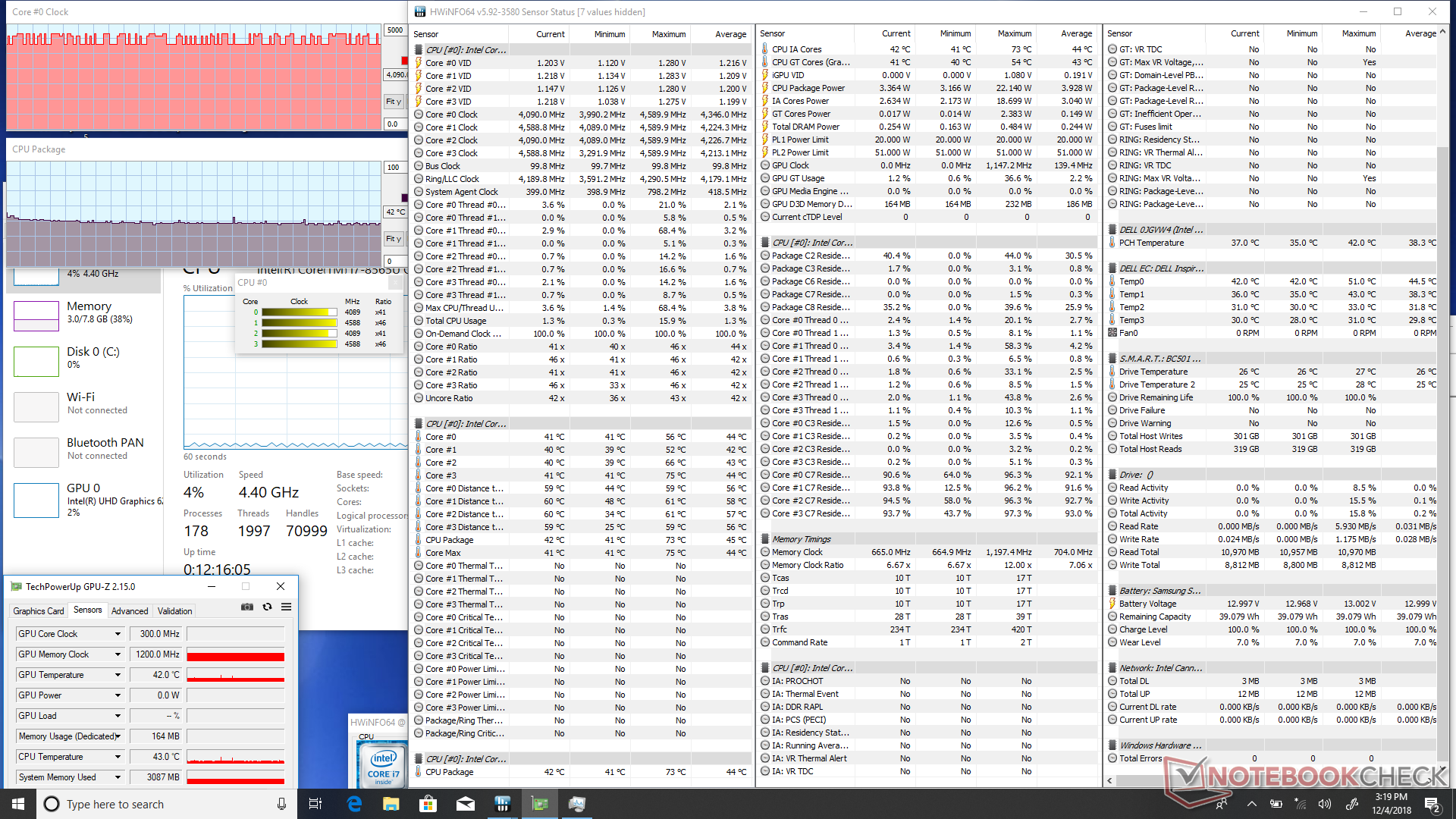Open the GPU Load dropdown
Image resolution: width=1456 pixels, height=819 pixels.
(x=118, y=716)
